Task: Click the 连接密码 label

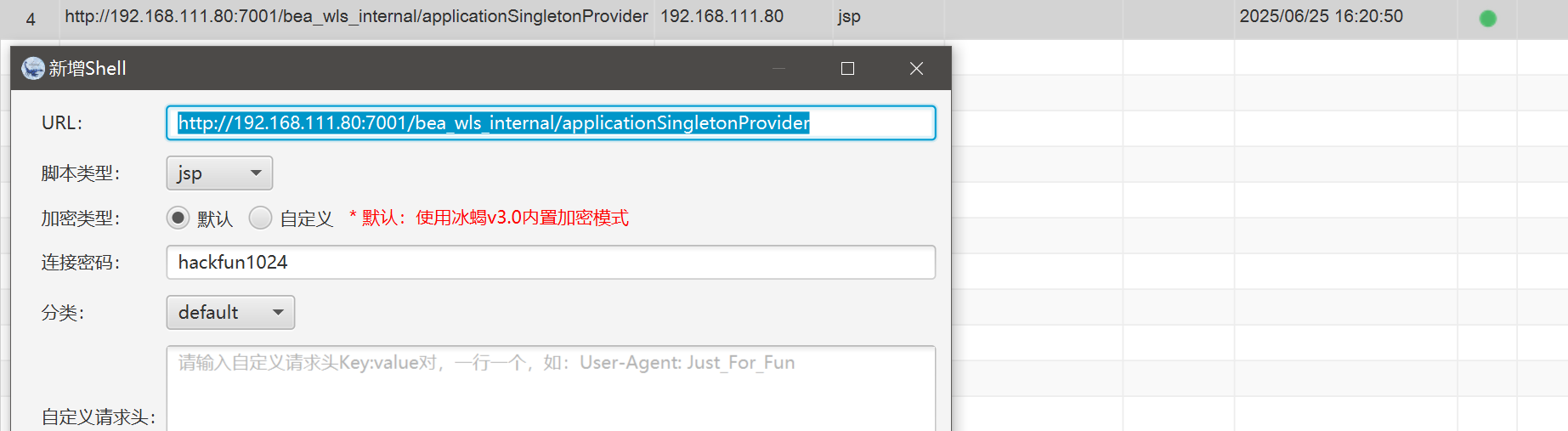Action: click(x=81, y=263)
